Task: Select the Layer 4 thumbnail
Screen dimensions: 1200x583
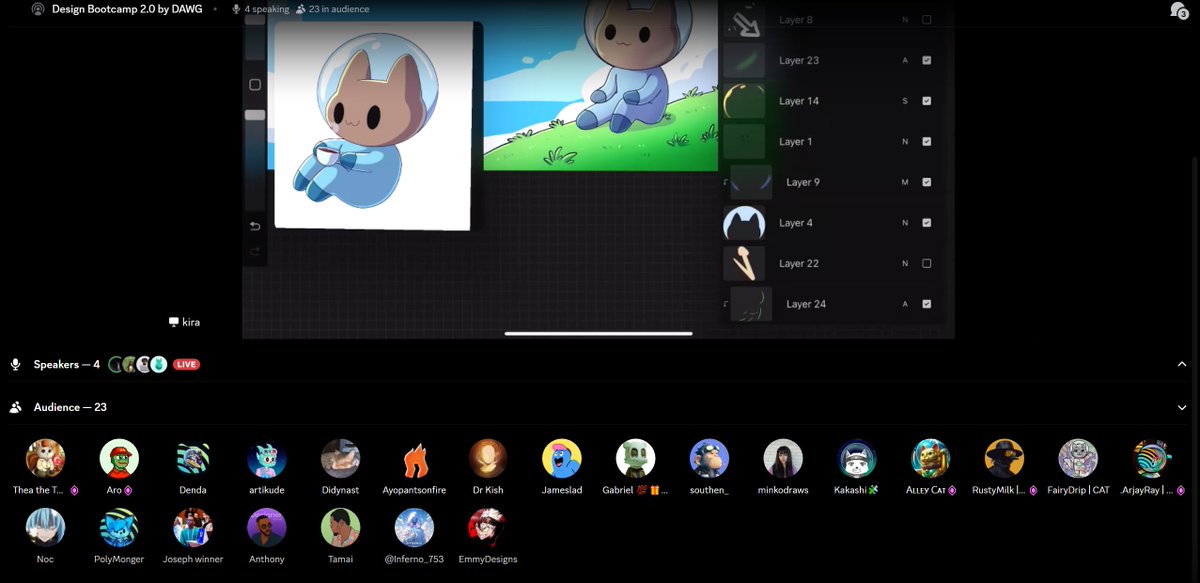Action: coord(744,223)
